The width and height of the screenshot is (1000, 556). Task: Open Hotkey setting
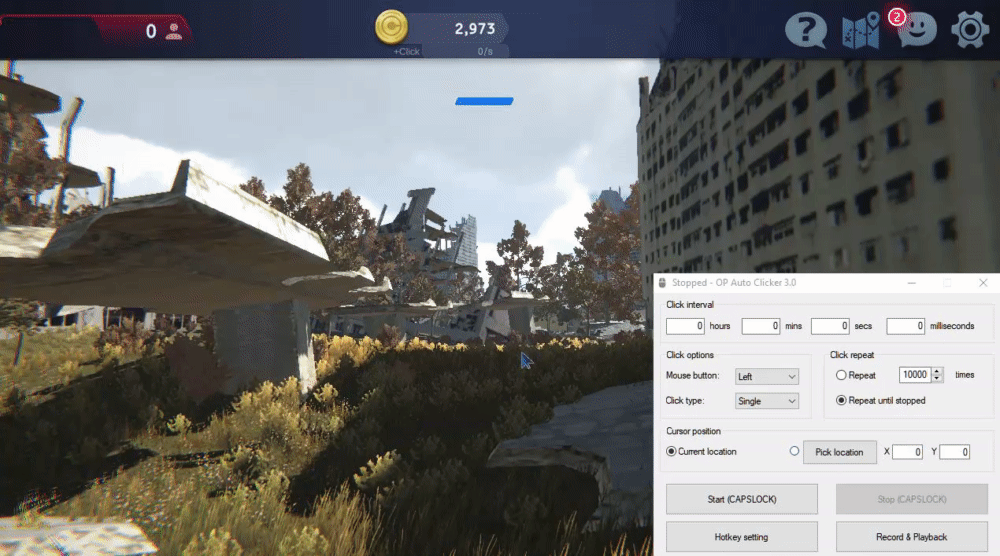point(742,537)
